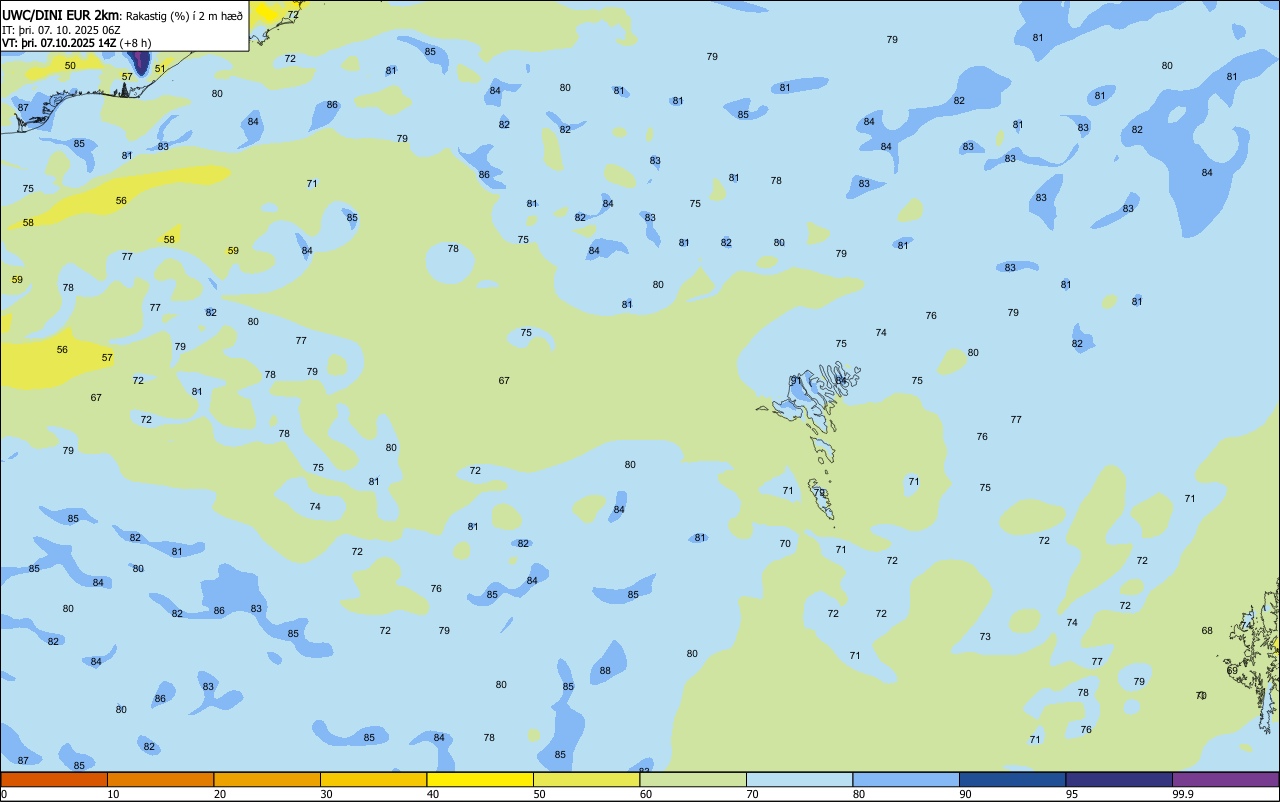1280x802 pixels.
Task: Click the humidity value '88' on the map
Action: coord(605,671)
